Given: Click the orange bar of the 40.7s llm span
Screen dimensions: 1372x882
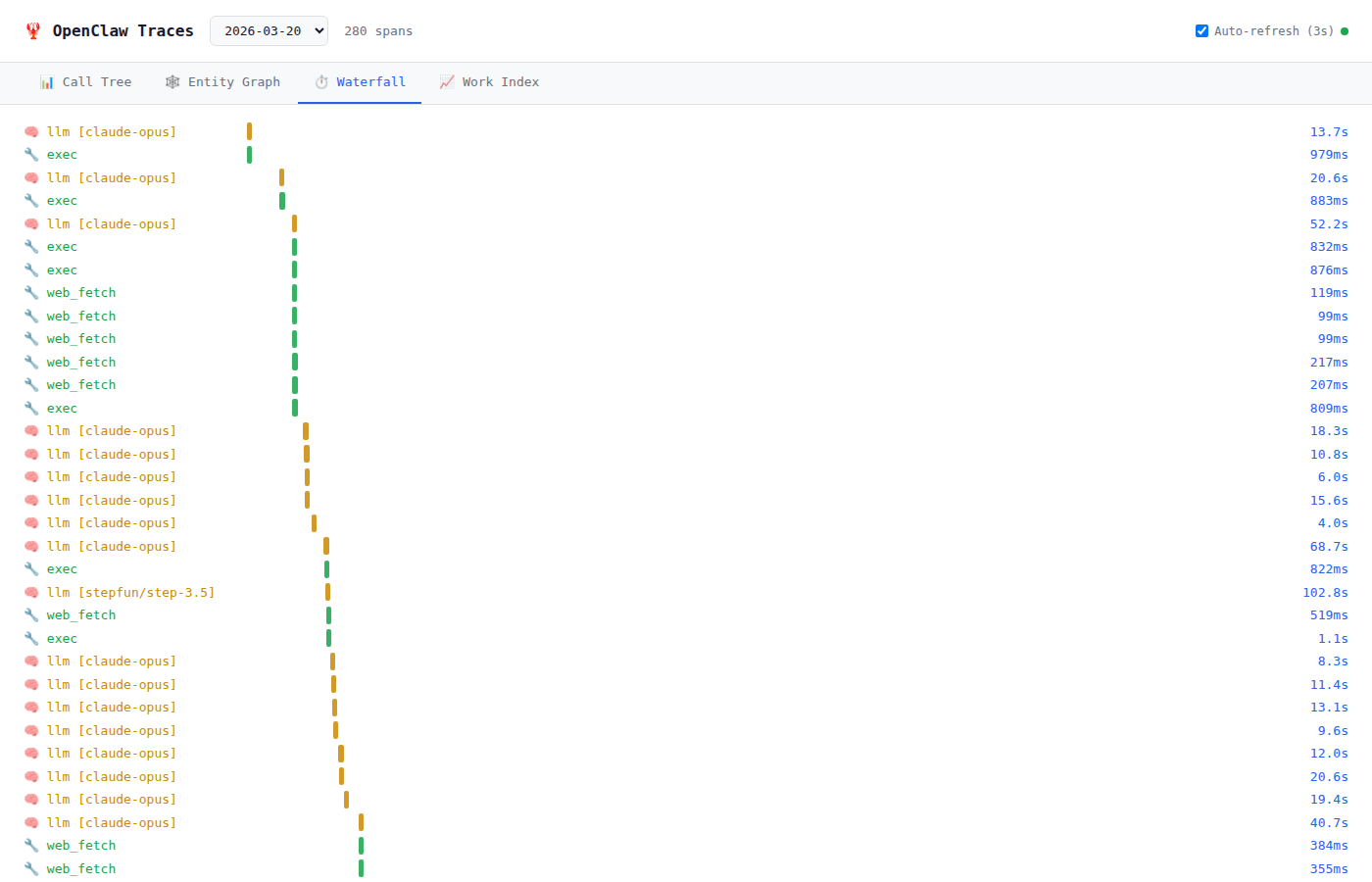Looking at the screenshot, I should click(x=361, y=823).
